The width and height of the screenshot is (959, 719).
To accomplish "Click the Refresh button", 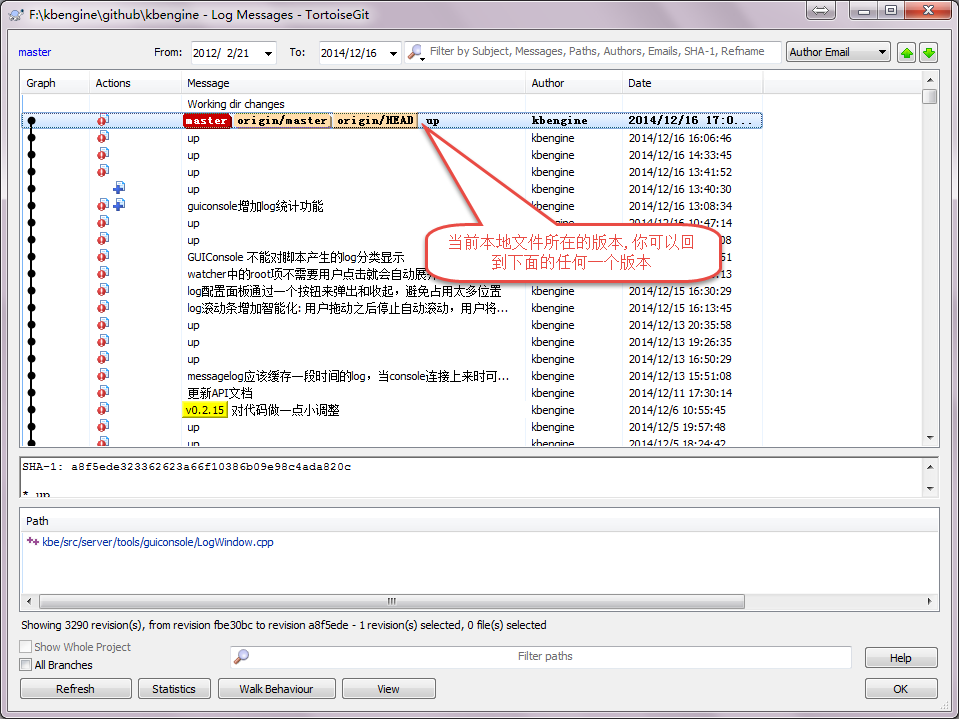I will (x=75, y=688).
